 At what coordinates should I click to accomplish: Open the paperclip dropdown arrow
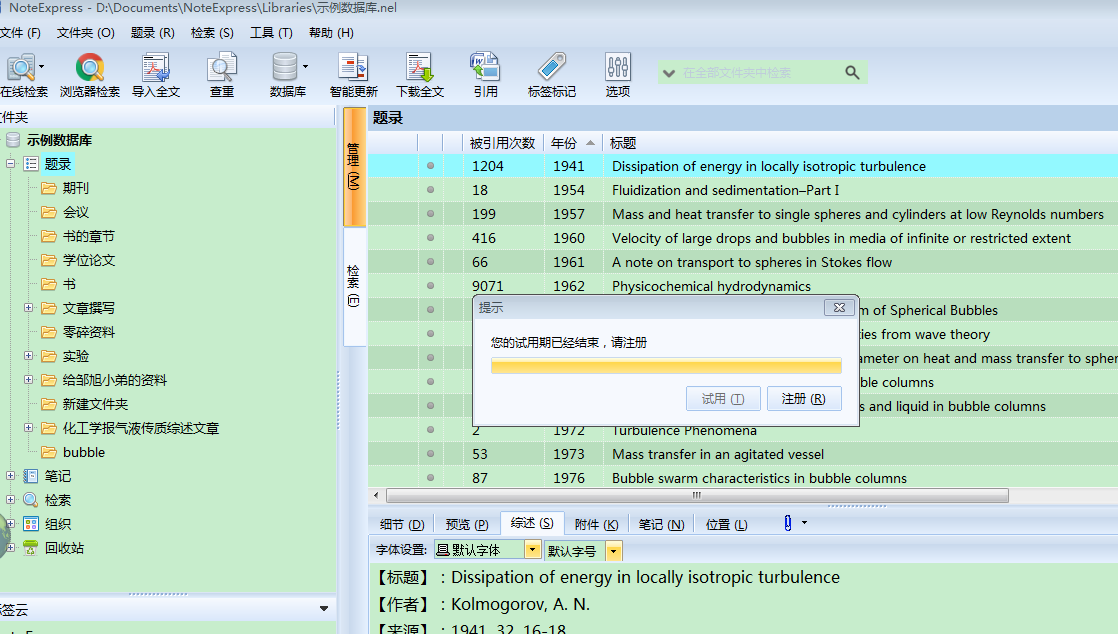coord(804,523)
